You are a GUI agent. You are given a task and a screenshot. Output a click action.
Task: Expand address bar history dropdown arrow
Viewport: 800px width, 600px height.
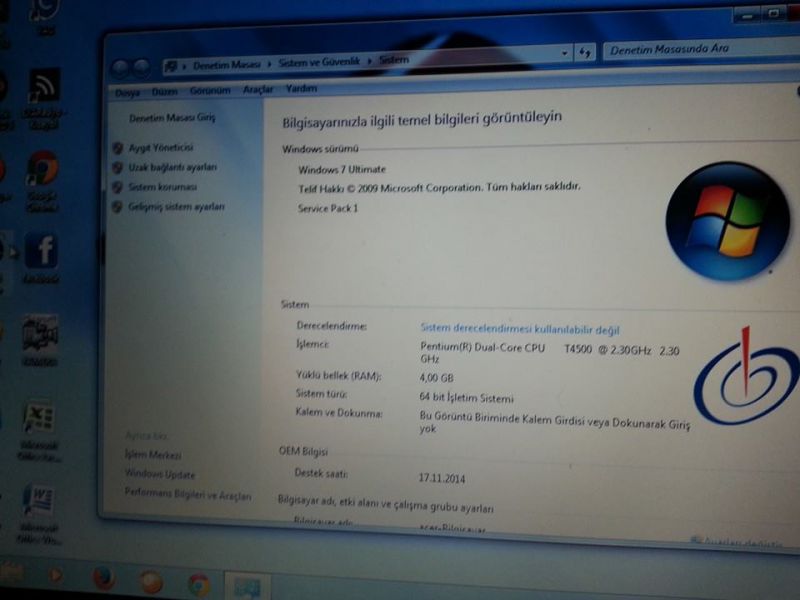[564, 53]
